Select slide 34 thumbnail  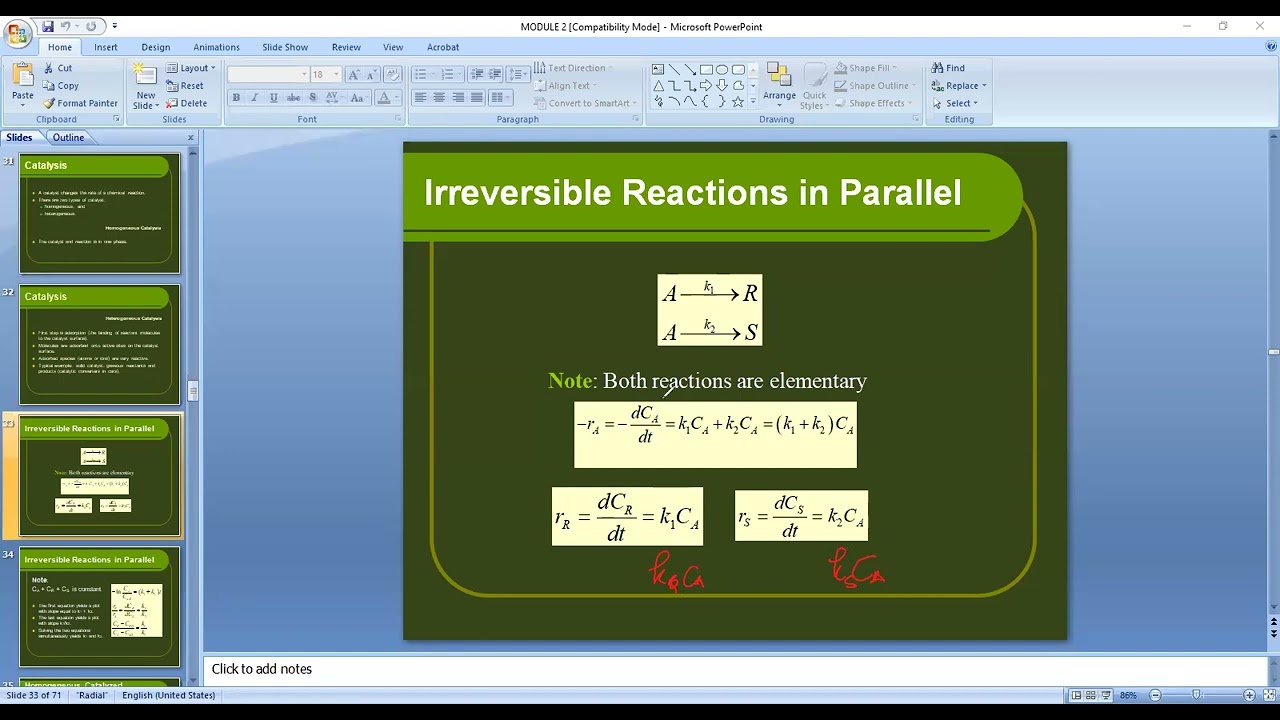tap(100, 607)
